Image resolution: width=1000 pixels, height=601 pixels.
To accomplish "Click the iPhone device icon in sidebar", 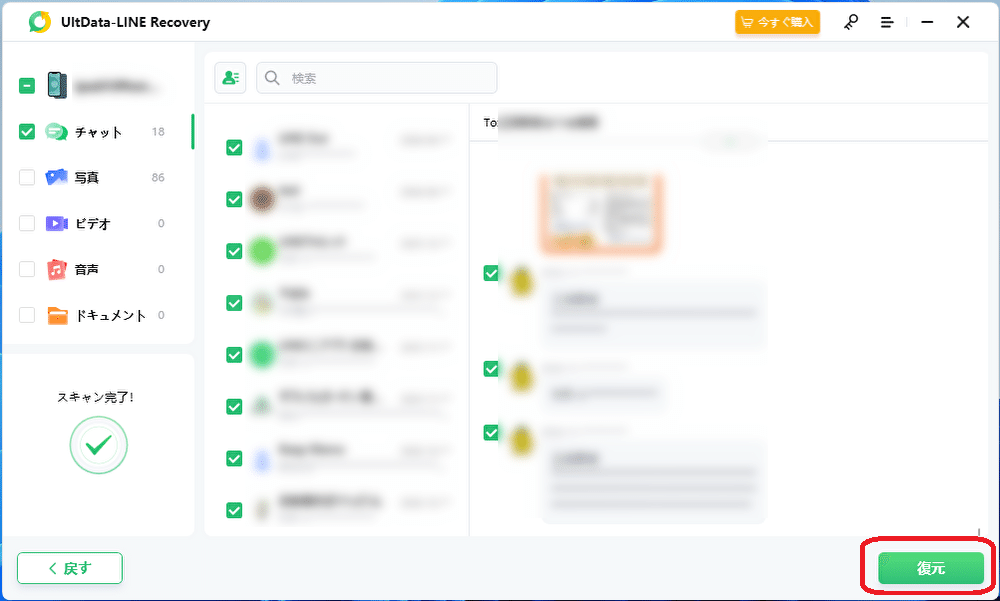I will pos(57,85).
